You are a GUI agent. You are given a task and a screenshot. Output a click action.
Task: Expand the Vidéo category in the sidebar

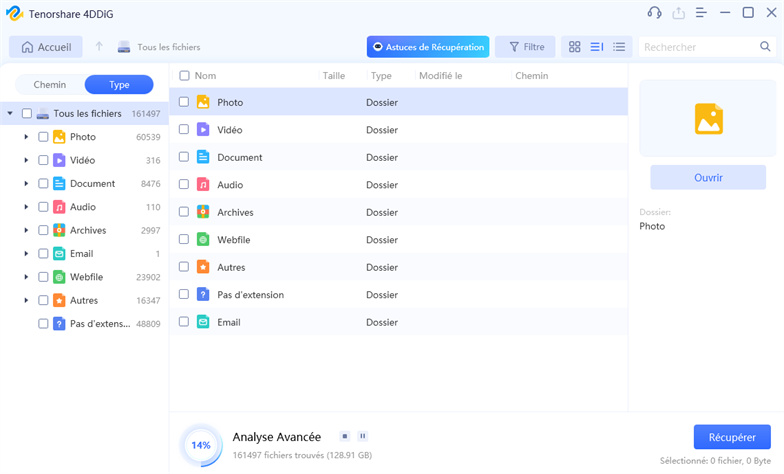tap(26, 160)
